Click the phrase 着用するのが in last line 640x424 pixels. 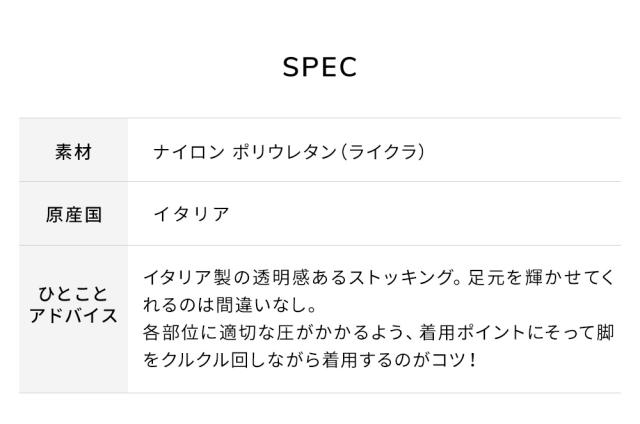(x=381, y=358)
